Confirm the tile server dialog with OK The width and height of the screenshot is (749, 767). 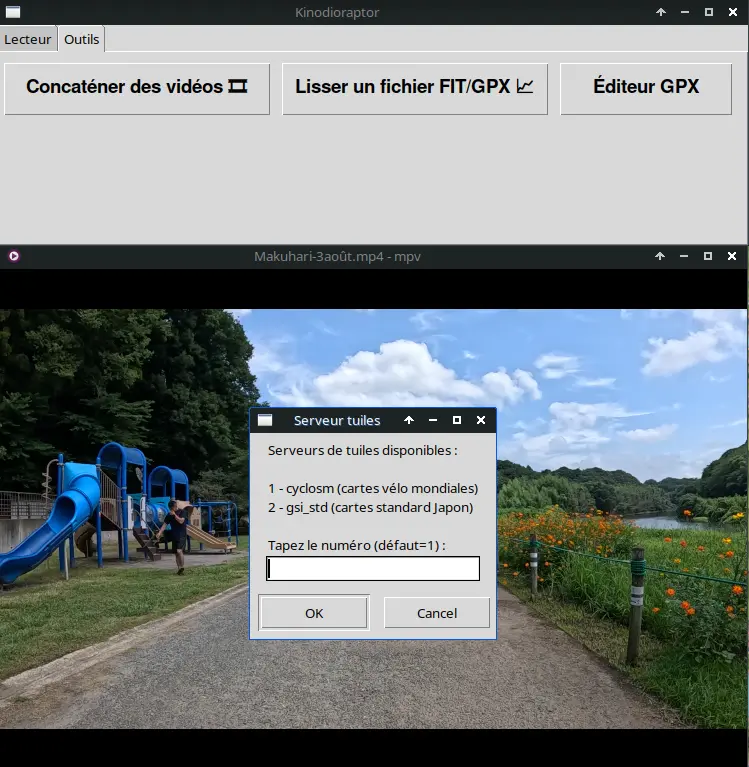click(x=314, y=613)
